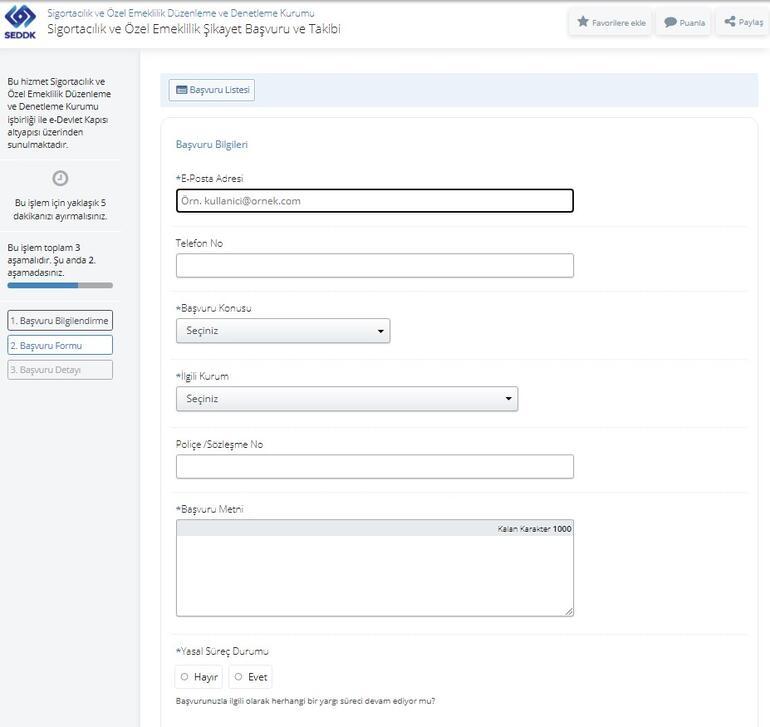Click the page title Sigortacılık ve Özel Emeklilik Şikayet Başvuru ve Takibi

click(194, 29)
